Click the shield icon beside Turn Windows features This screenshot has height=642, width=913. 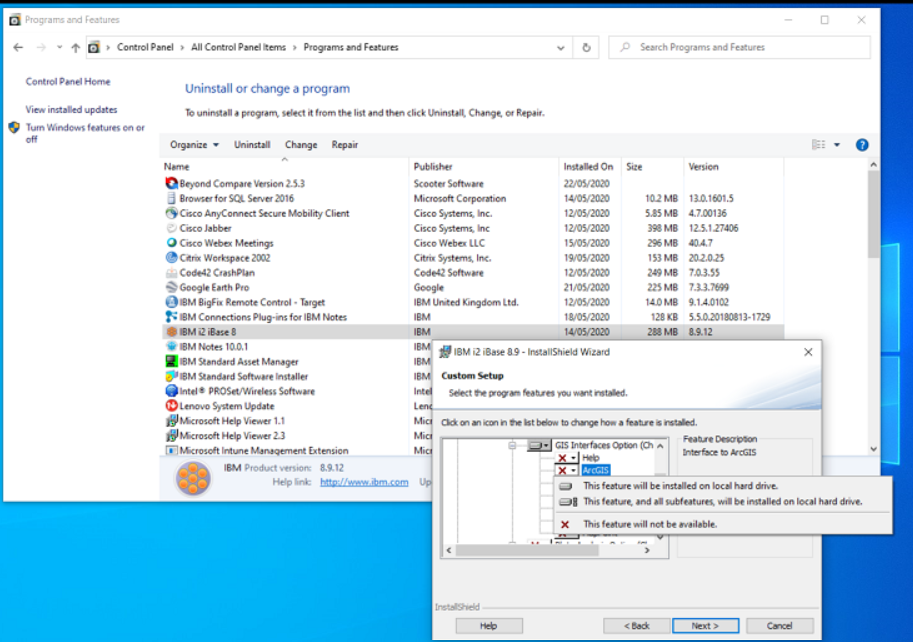(x=14, y=127)
